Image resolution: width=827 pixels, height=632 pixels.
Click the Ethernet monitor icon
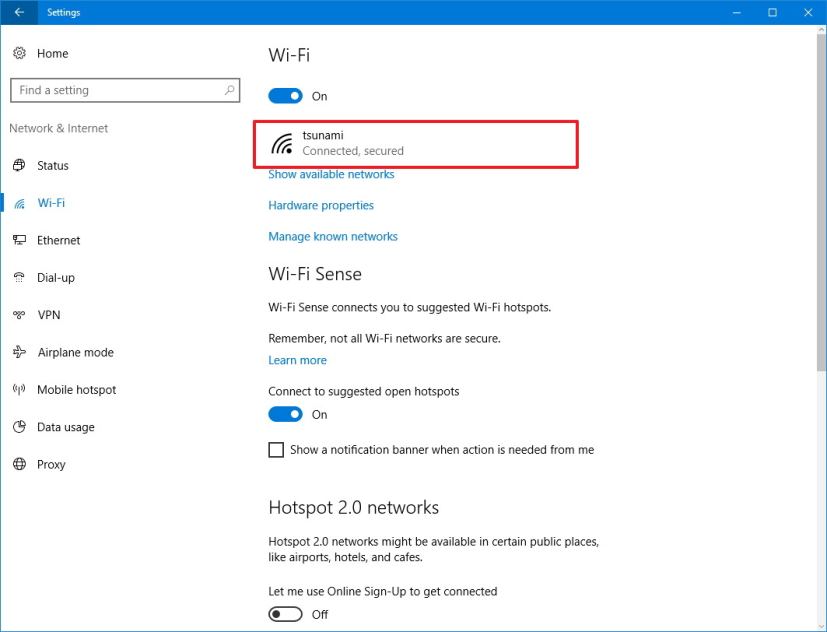[x=20, y=240]
